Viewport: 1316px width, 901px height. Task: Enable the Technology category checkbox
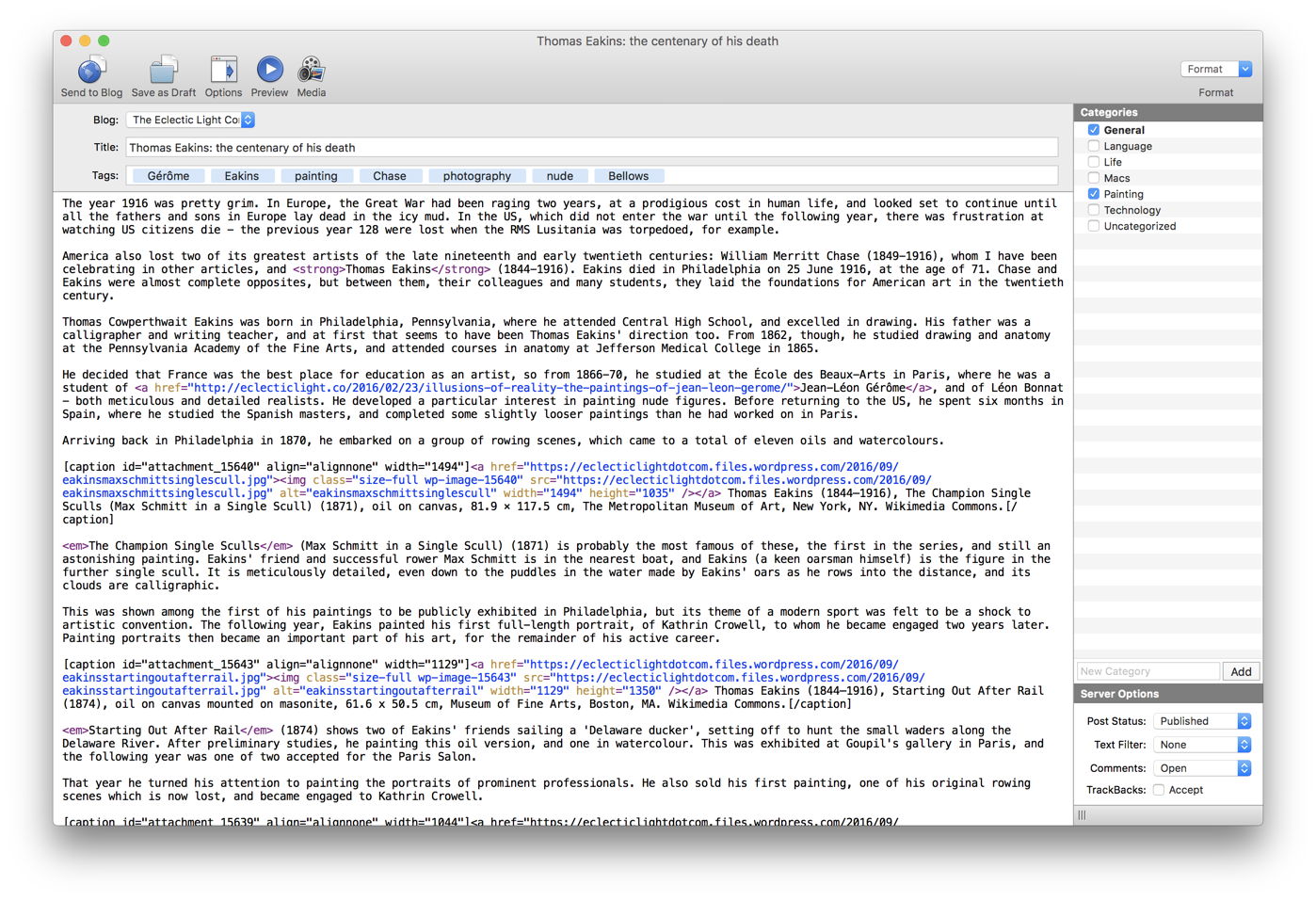point(1094,210)
